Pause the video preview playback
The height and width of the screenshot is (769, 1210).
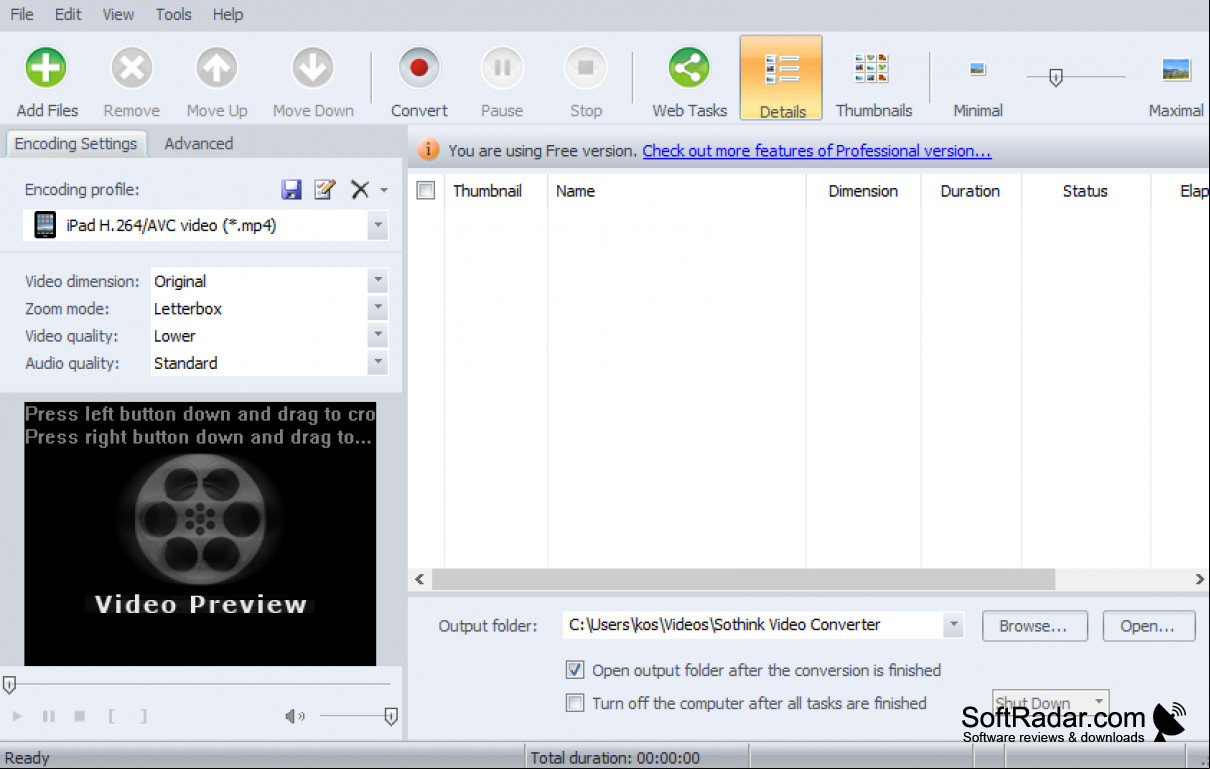coord(48,716)
